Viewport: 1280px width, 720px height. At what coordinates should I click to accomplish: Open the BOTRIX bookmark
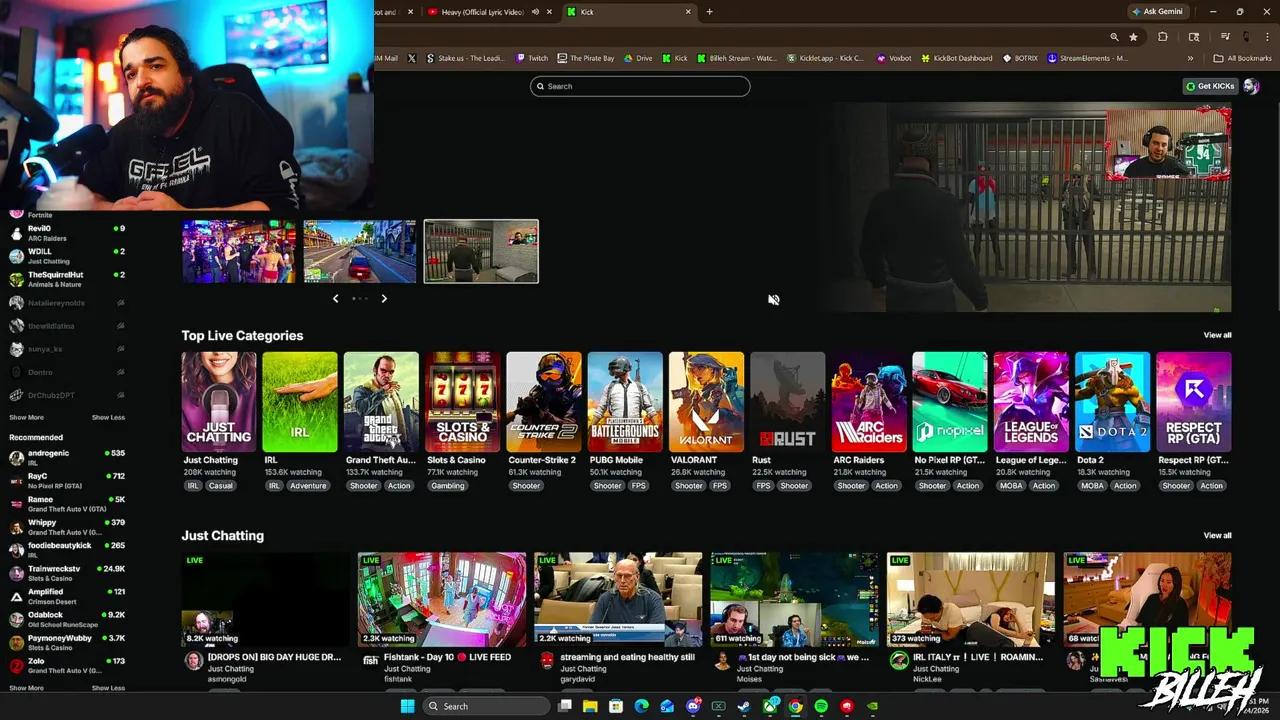[x=1020, y=58]
